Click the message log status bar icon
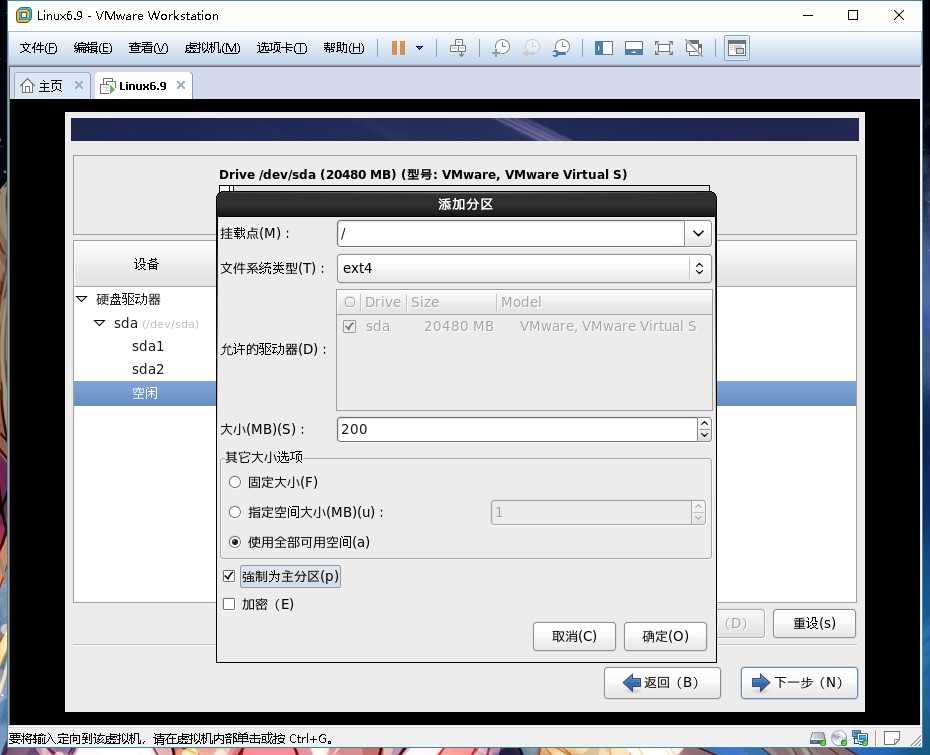 coord(891,738)
